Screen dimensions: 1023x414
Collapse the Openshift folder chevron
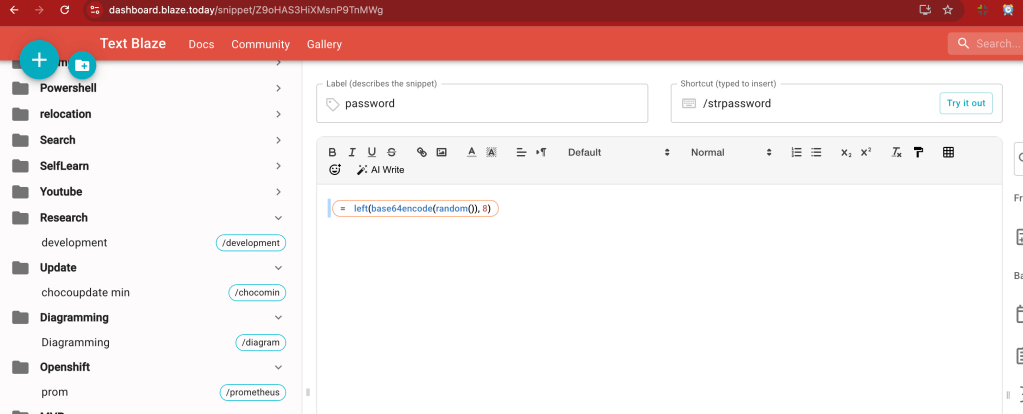click(279, 367)
